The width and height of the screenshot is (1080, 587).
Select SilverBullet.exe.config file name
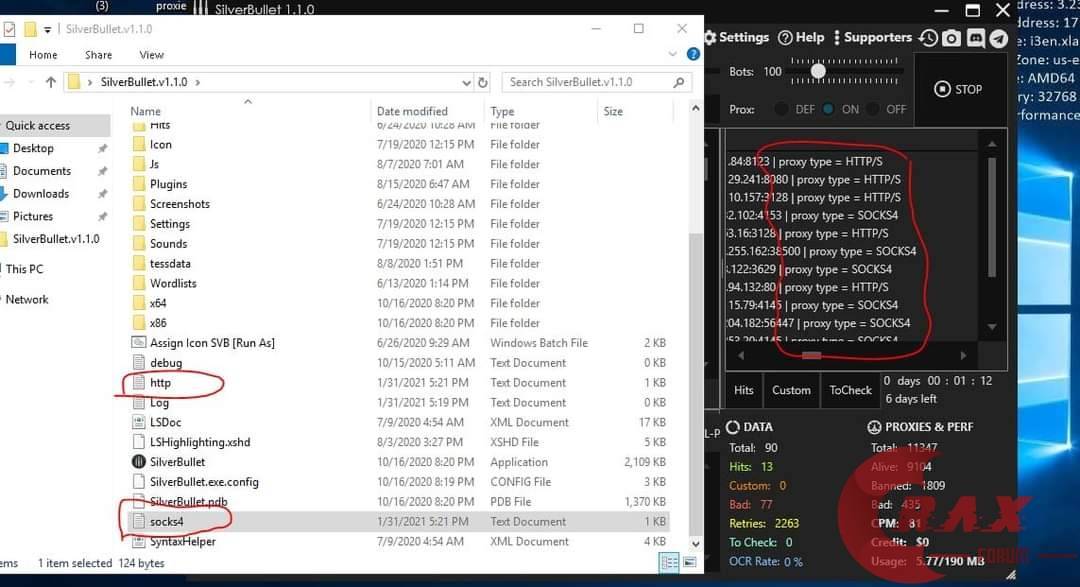204,482
